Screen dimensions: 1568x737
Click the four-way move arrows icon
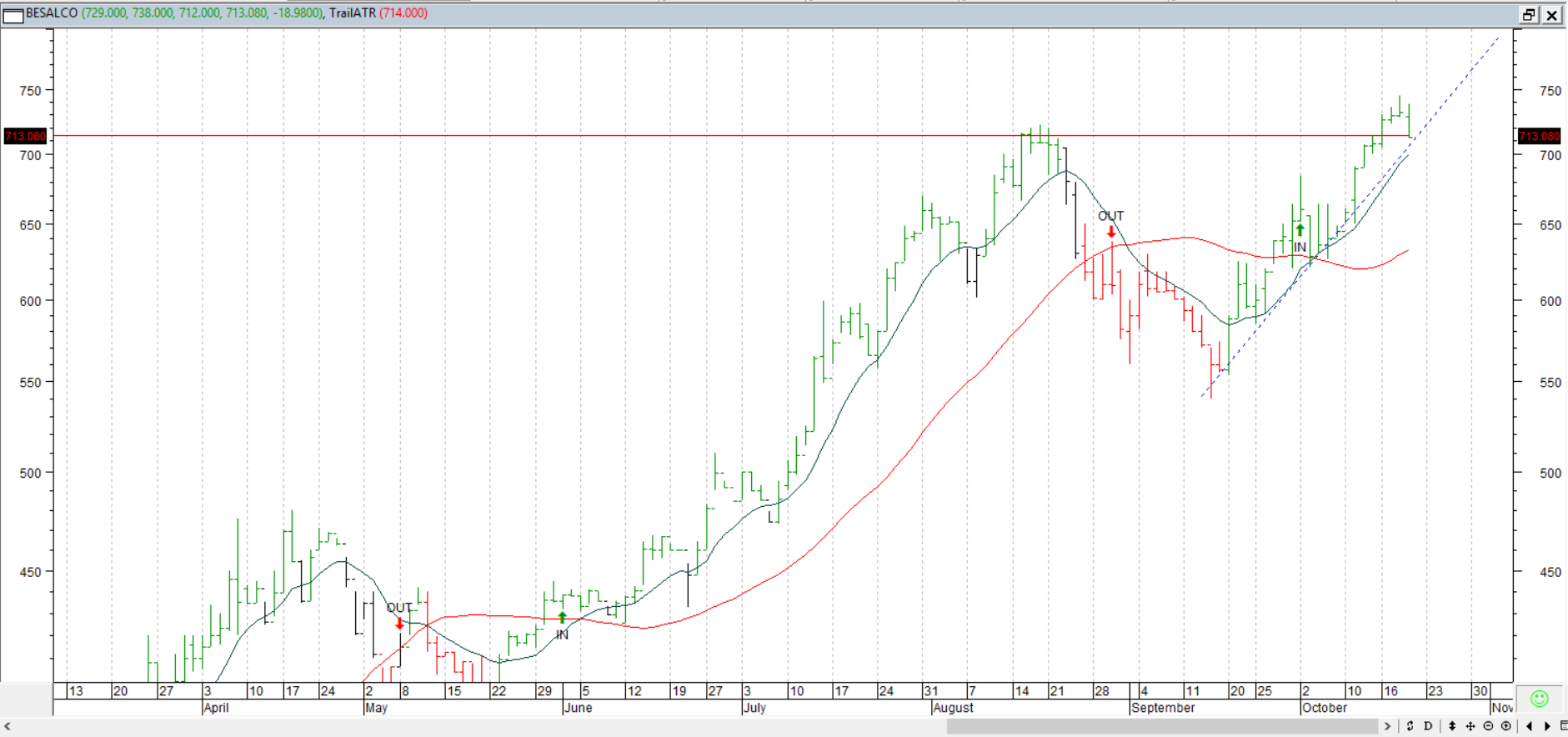tap(1470, 726)
